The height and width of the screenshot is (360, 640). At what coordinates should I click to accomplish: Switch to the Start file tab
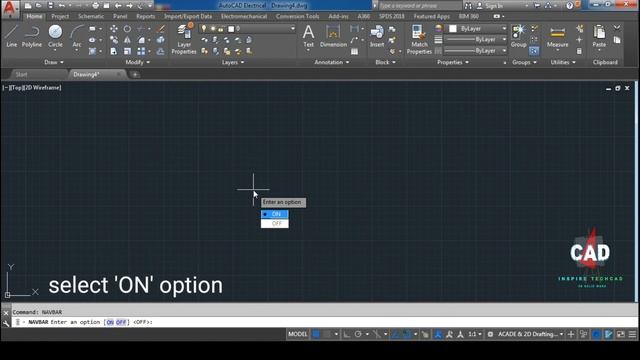click(x=21, y=74)
